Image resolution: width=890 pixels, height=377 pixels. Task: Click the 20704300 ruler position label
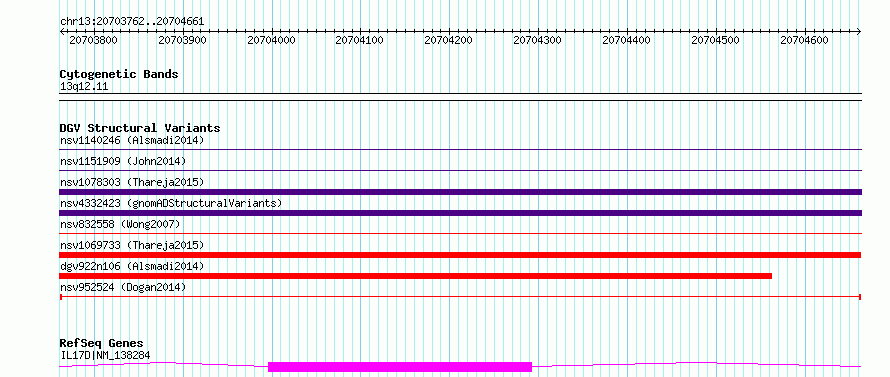[537, 40]
